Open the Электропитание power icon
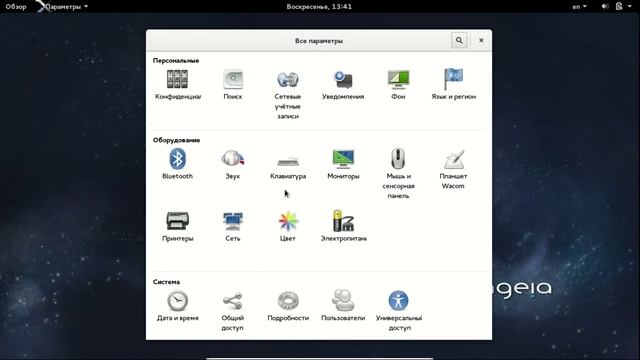This screenshot has height=360, width=640. coord(343,221)
